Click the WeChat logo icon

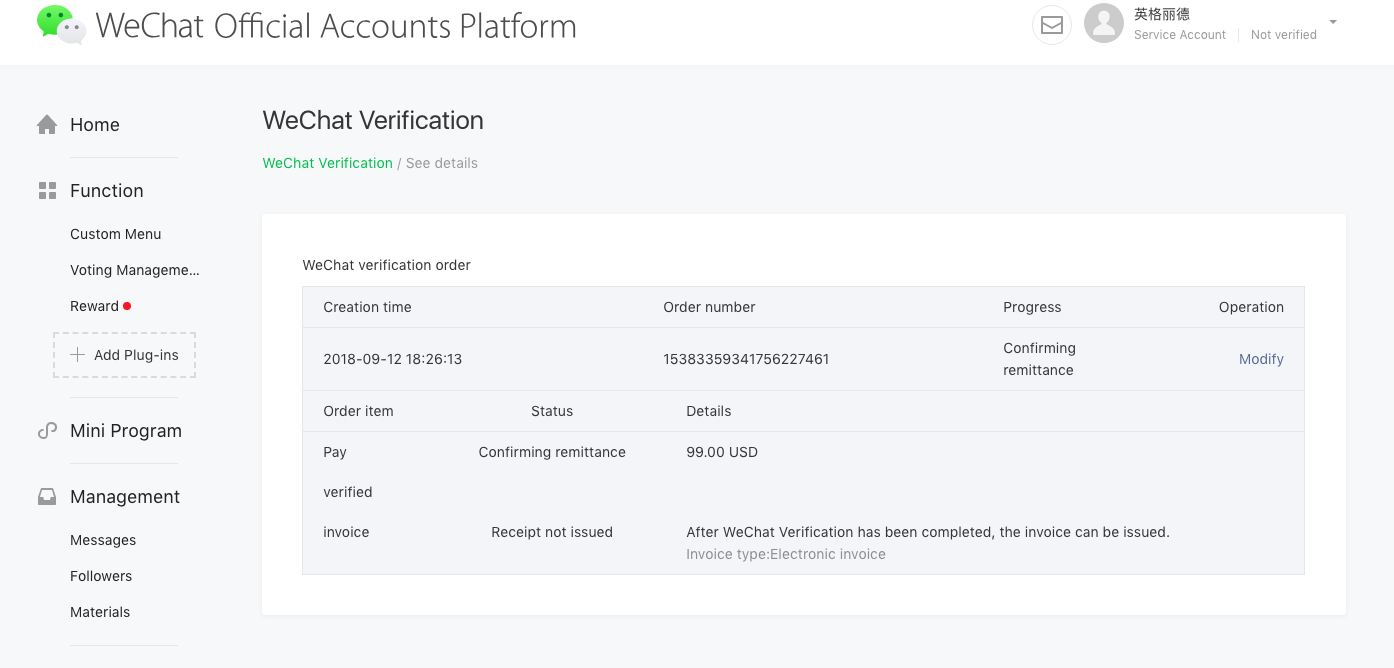(x=61, y=25)
